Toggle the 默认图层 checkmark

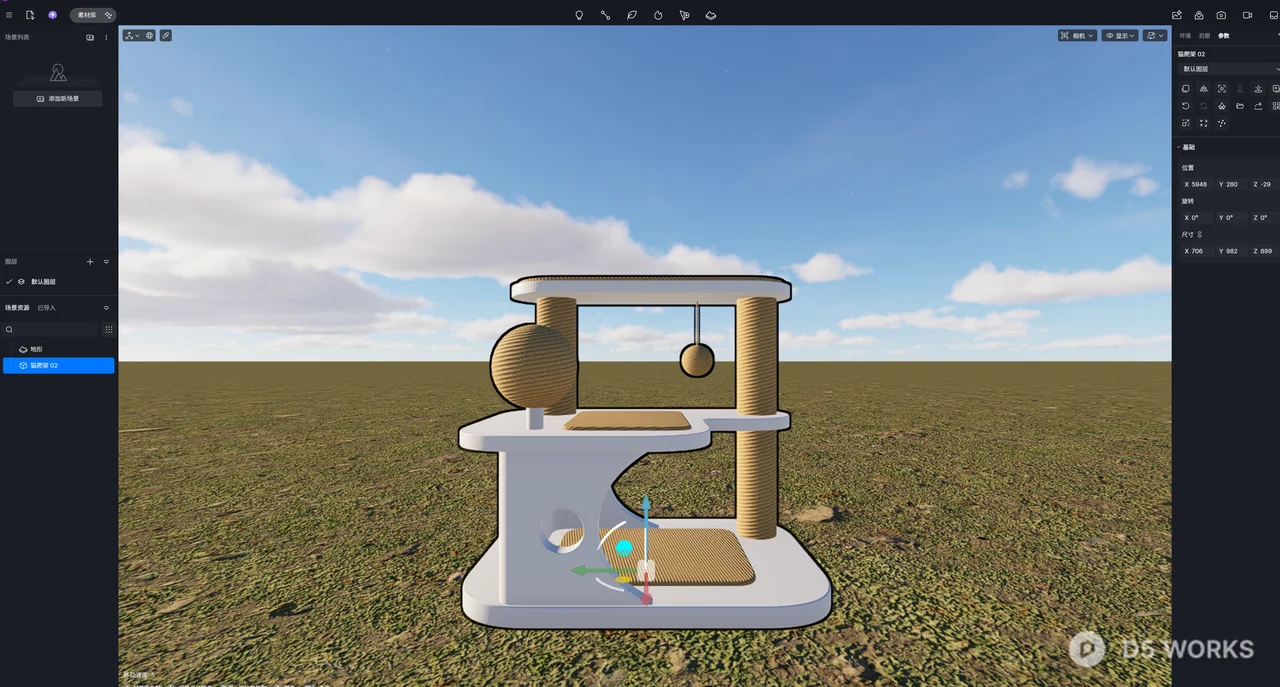(x=9, y=282)
